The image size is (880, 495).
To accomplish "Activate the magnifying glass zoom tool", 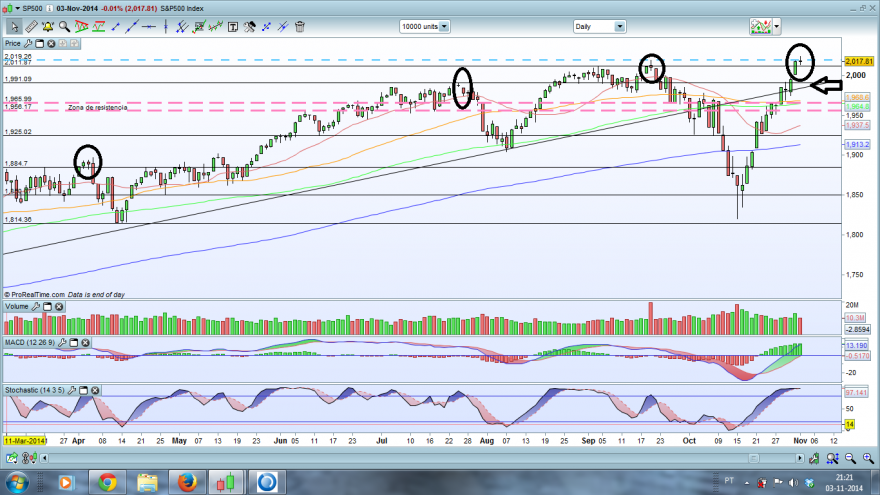I will coord(65,26).
